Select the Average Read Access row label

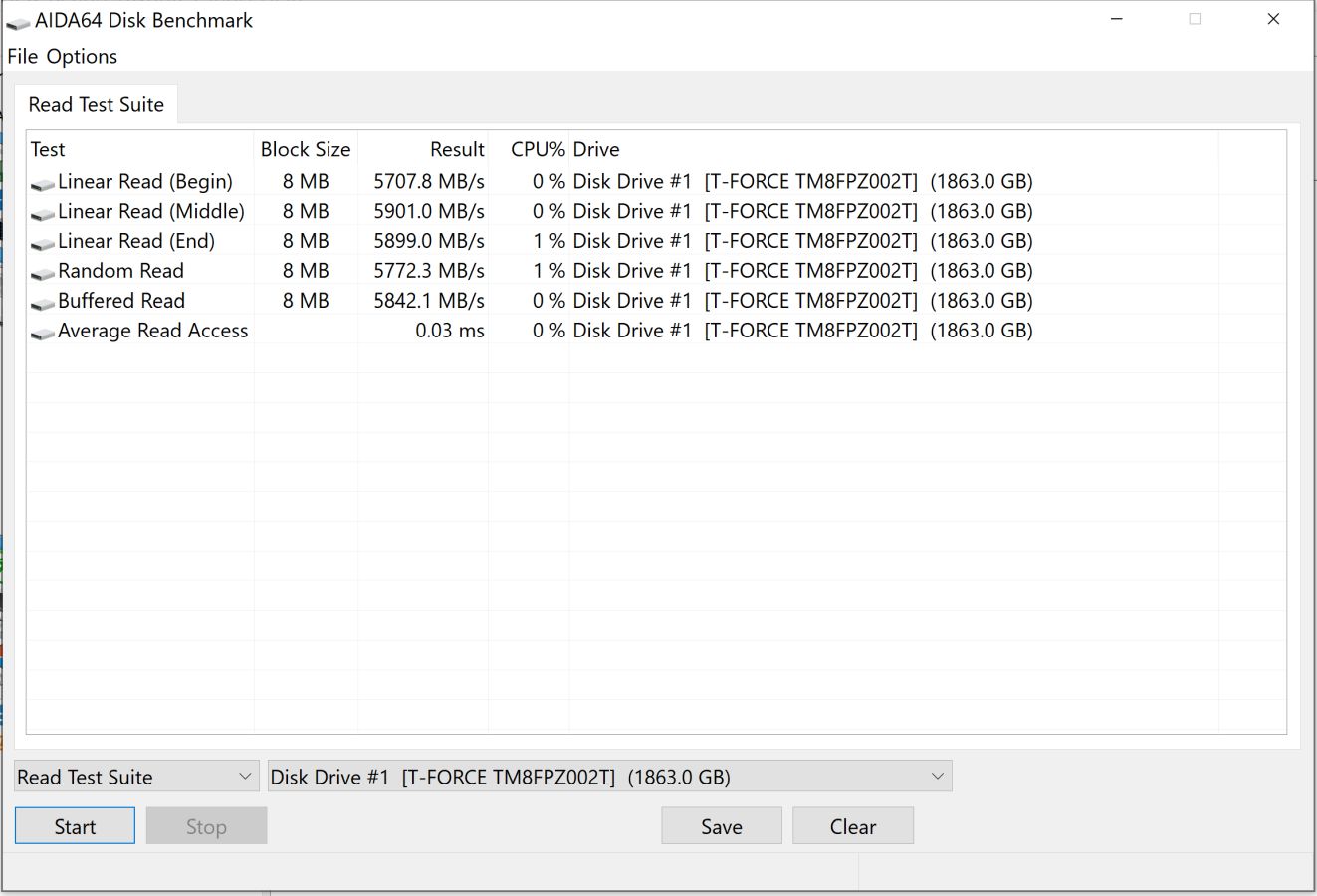153,331
